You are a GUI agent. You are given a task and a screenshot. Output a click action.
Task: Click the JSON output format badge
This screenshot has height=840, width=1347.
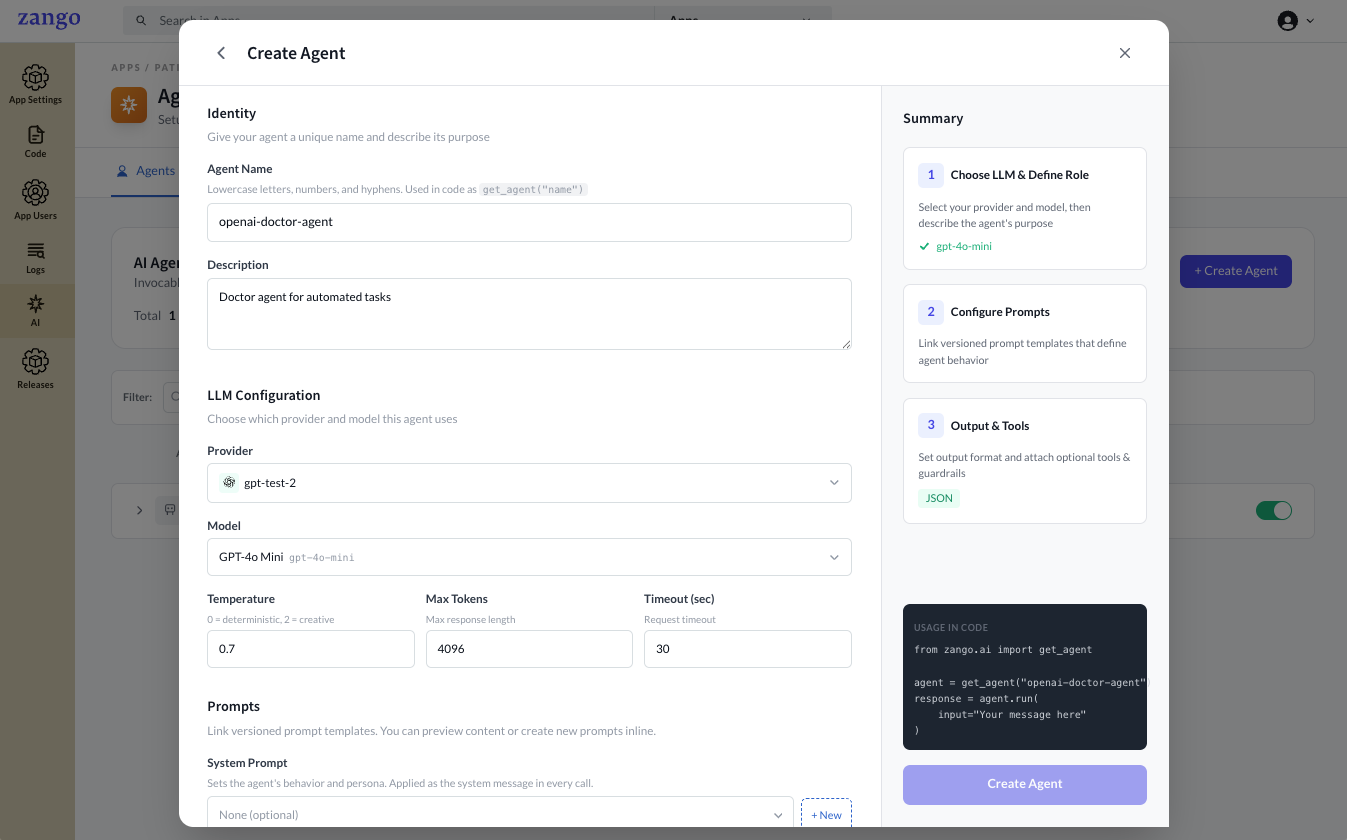point(939,498)
